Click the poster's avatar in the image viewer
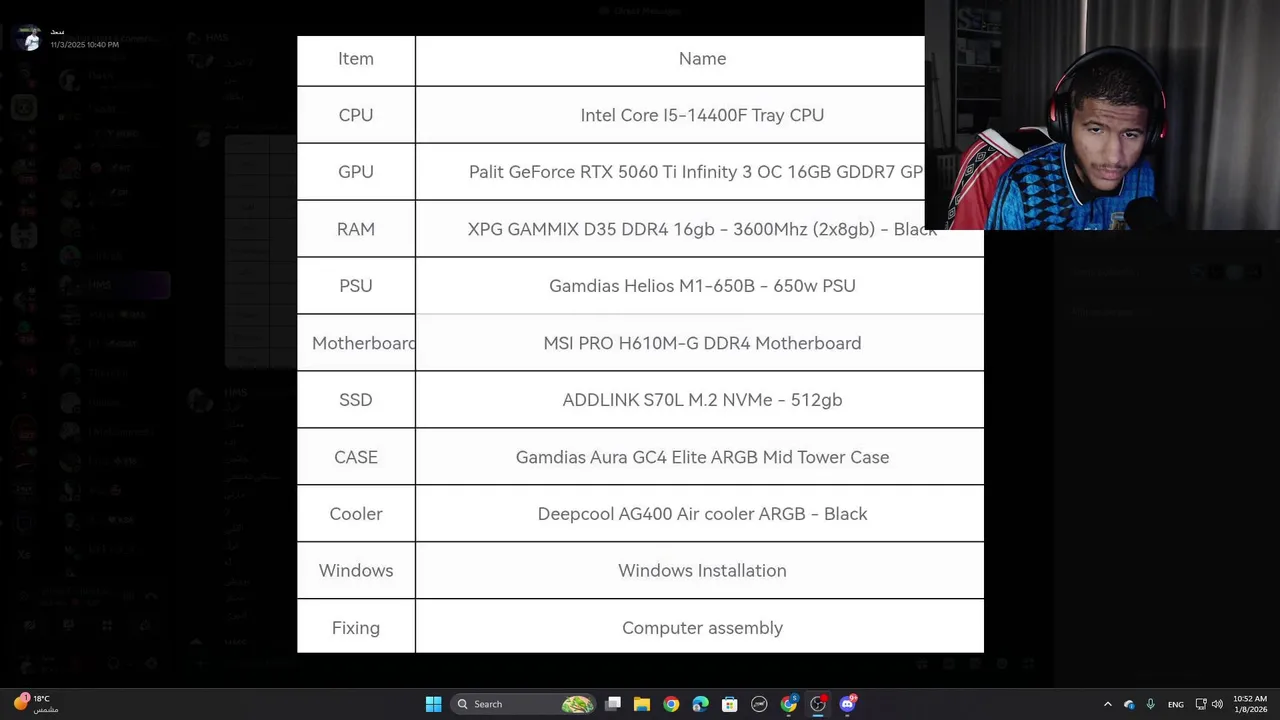The height and width of the screenshot is (720, 1280). tap(30, 39)
